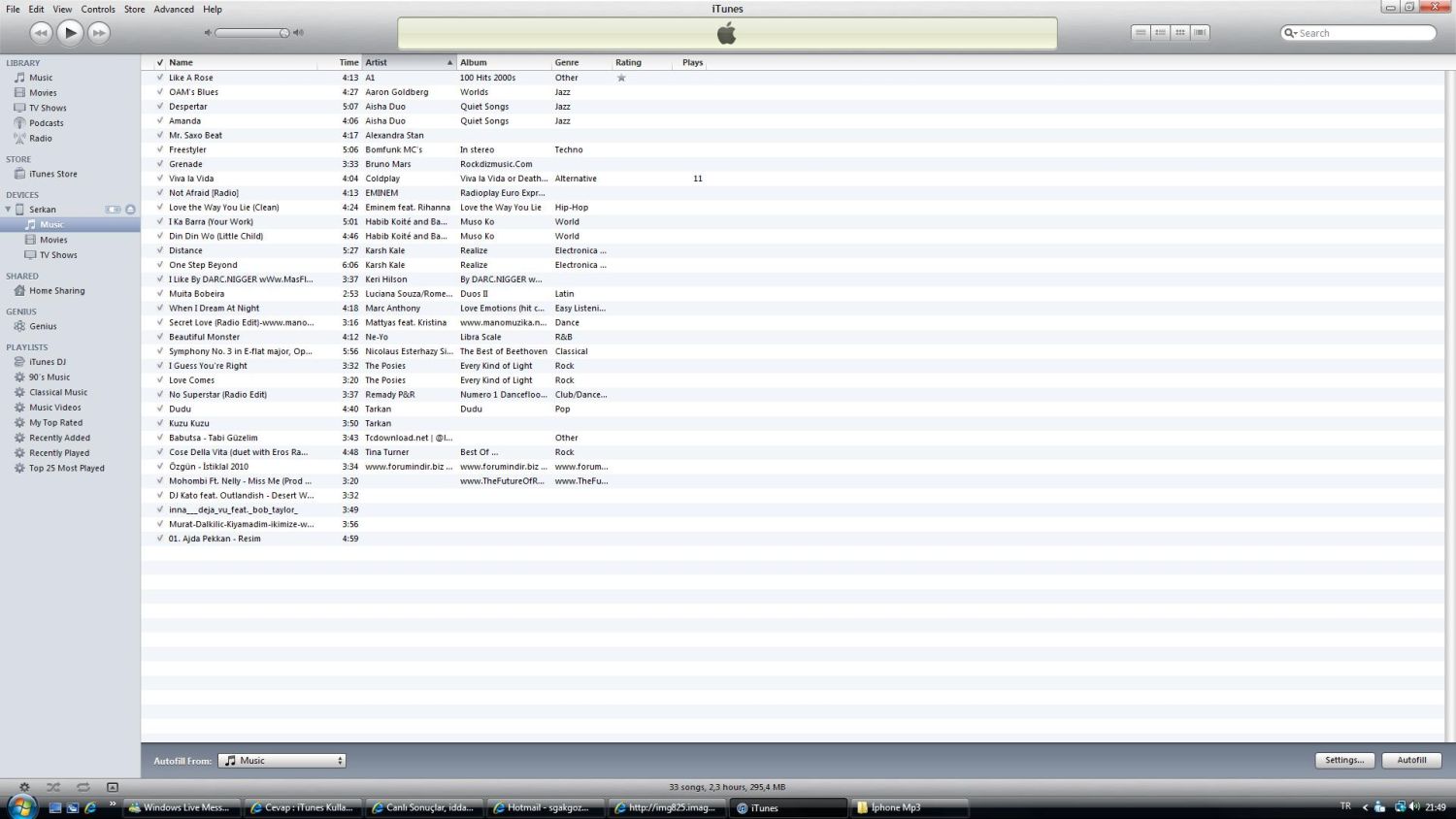Click the volume max speaker icon
1456x819 pixels.
coord(299,33)
